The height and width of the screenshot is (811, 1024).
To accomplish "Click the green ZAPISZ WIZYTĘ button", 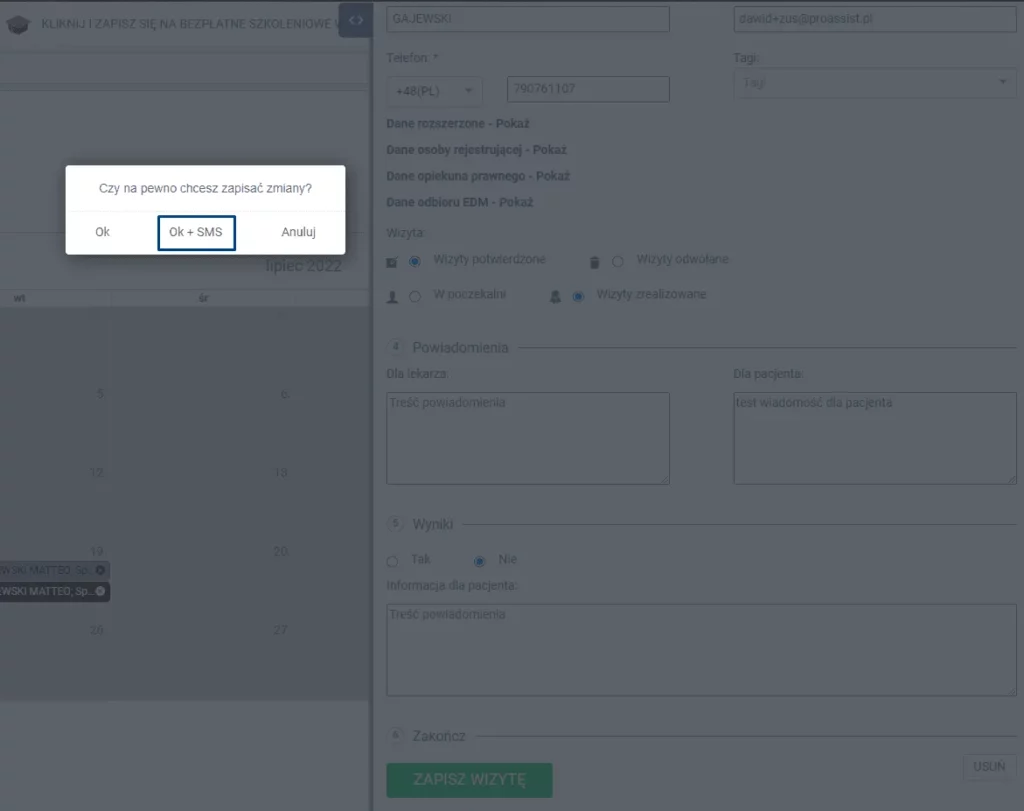I will (469, 780).
